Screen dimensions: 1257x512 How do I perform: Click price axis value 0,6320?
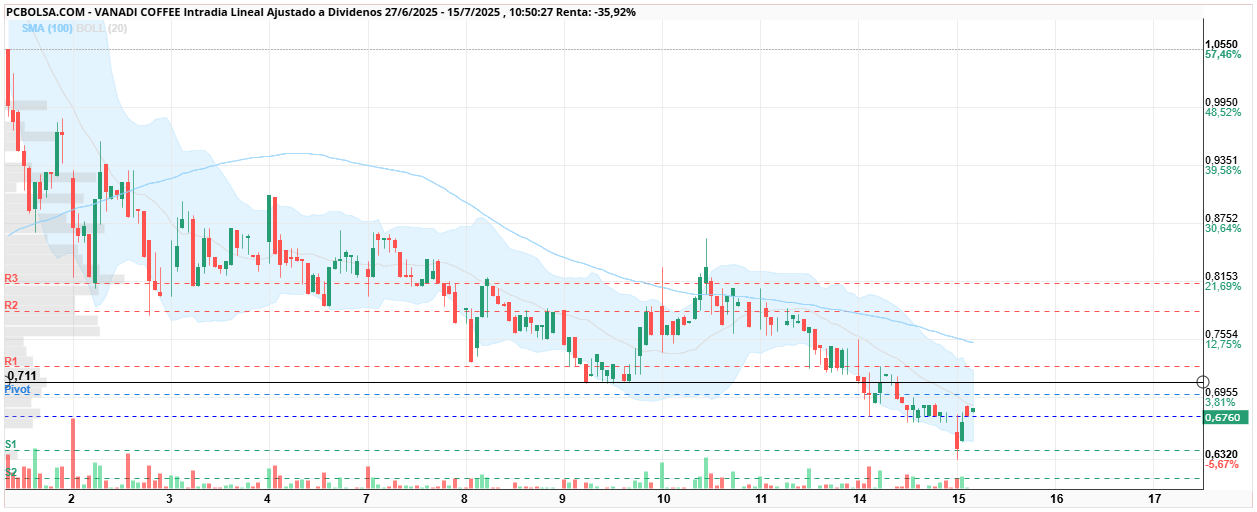[1223, 453]
